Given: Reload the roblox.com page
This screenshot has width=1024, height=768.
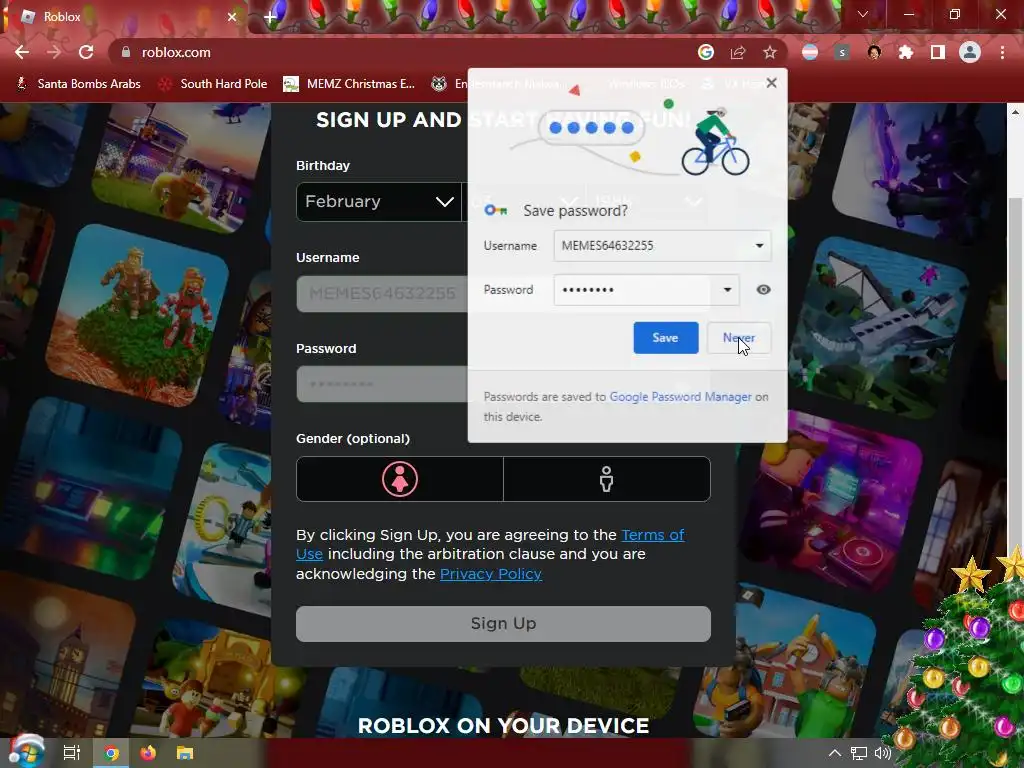Looking at the screenshot, I should click(86, 52).
